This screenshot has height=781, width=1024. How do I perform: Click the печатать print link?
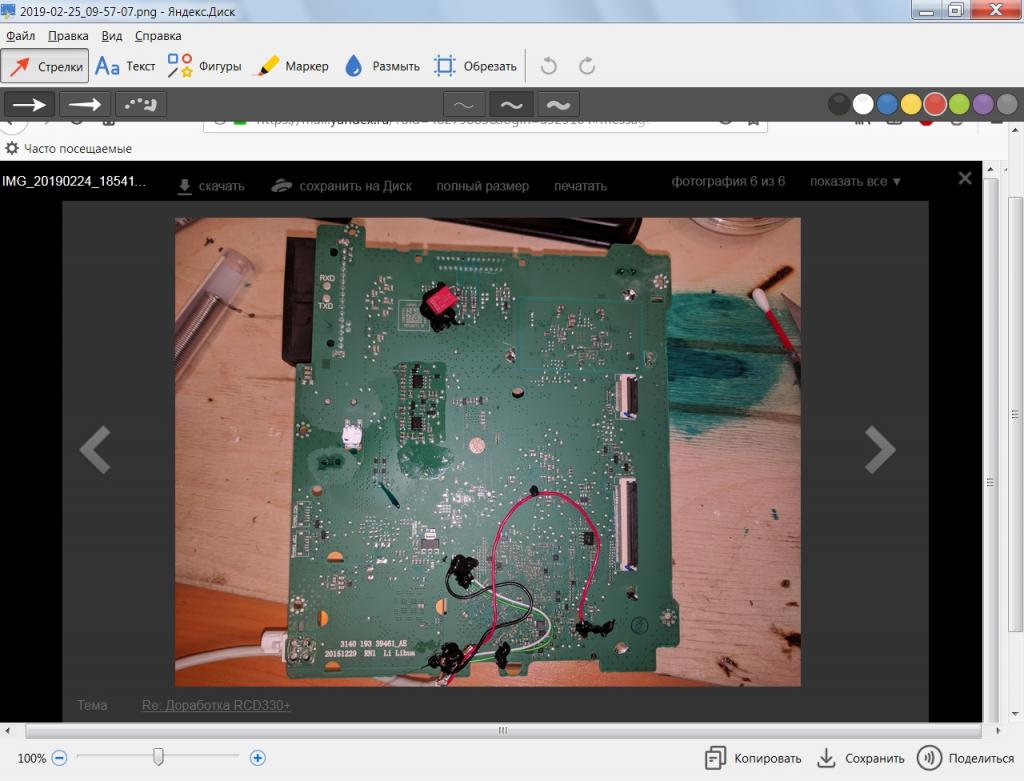coord(581,186)
